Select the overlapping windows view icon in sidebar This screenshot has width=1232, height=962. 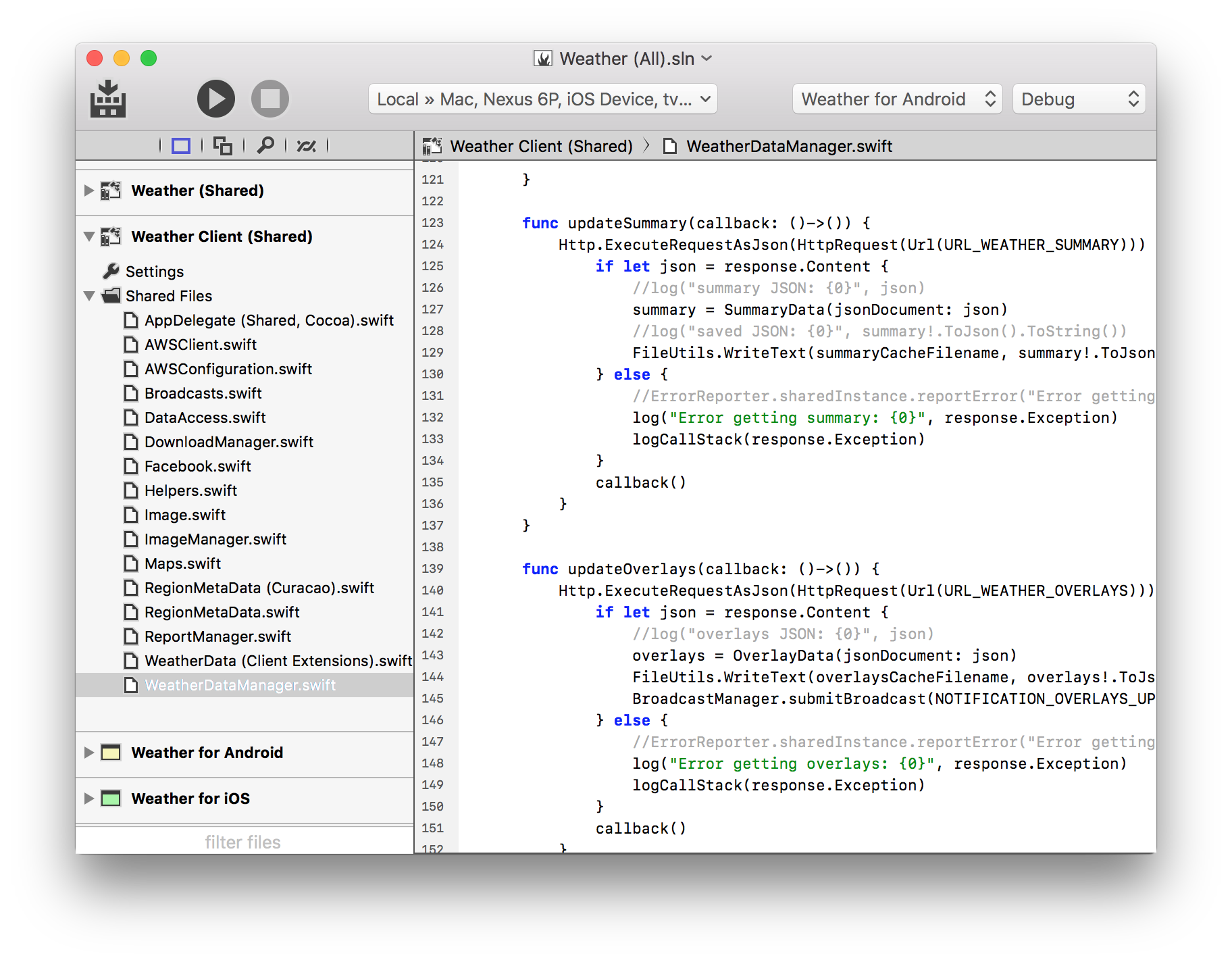(223, 146)
